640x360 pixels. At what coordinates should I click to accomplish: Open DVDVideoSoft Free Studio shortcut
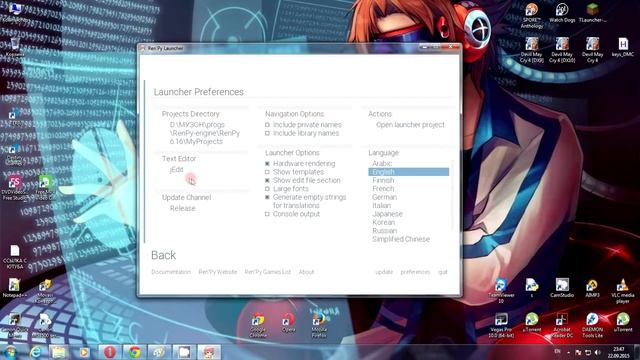(x=15, y=188)
